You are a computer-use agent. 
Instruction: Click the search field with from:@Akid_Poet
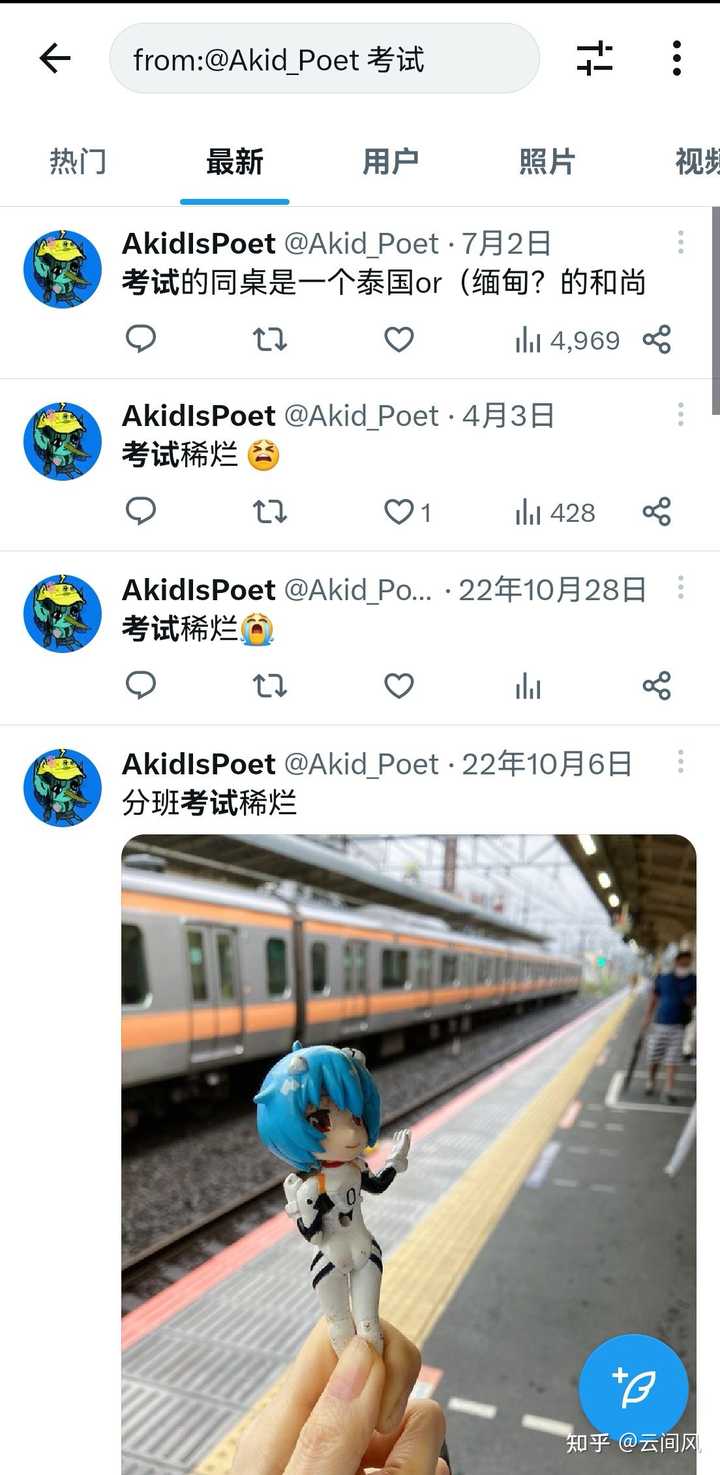(325, 59)
